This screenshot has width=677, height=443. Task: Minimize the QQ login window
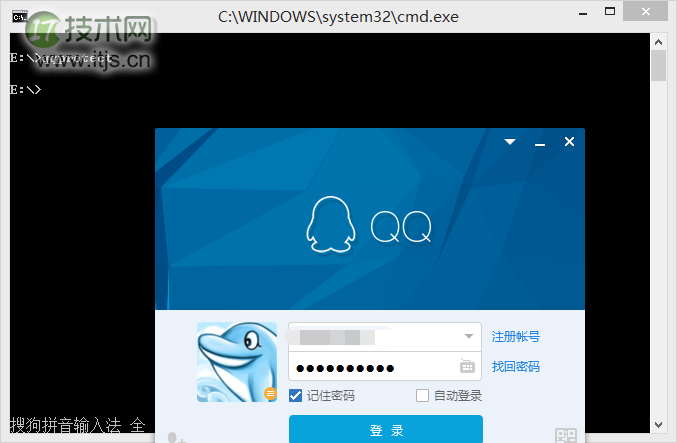click(x=540, y=144)
